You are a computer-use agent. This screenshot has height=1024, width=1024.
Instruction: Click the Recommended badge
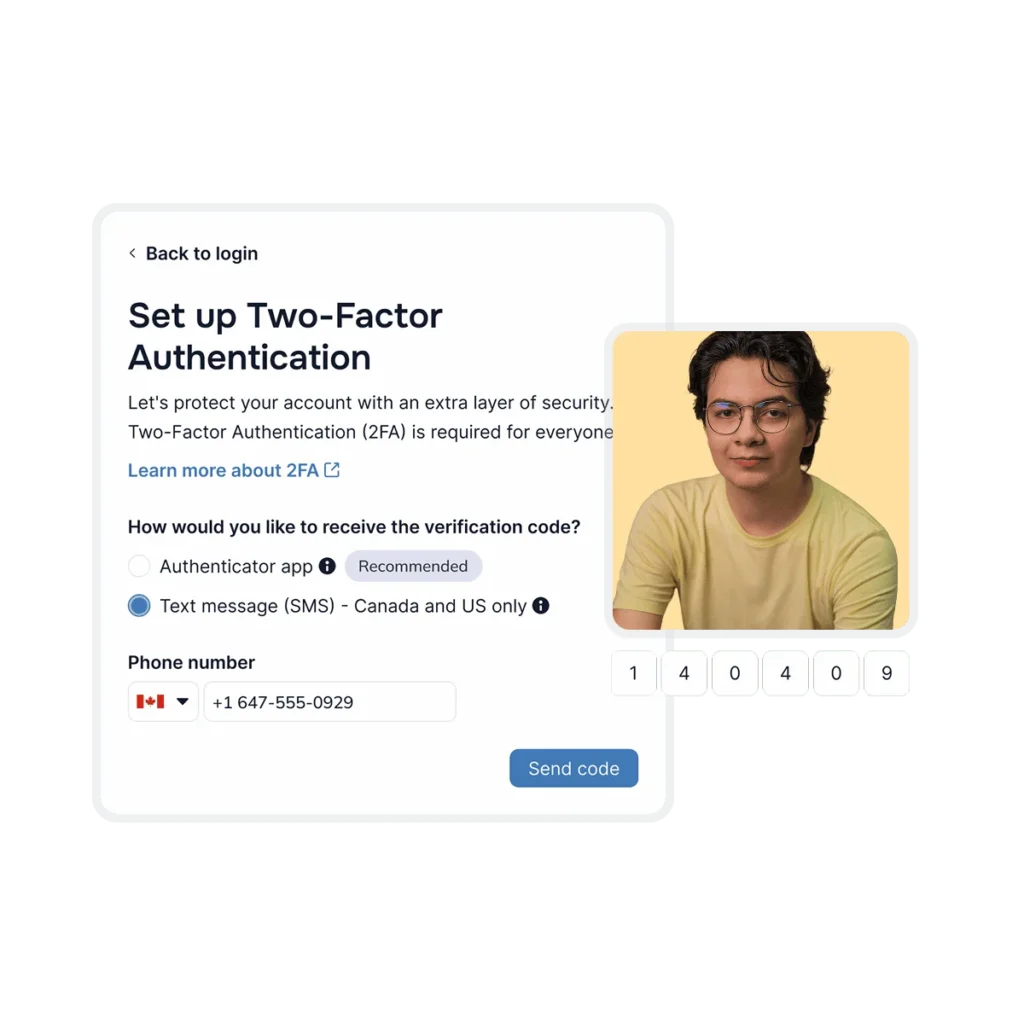coord(413,566)
